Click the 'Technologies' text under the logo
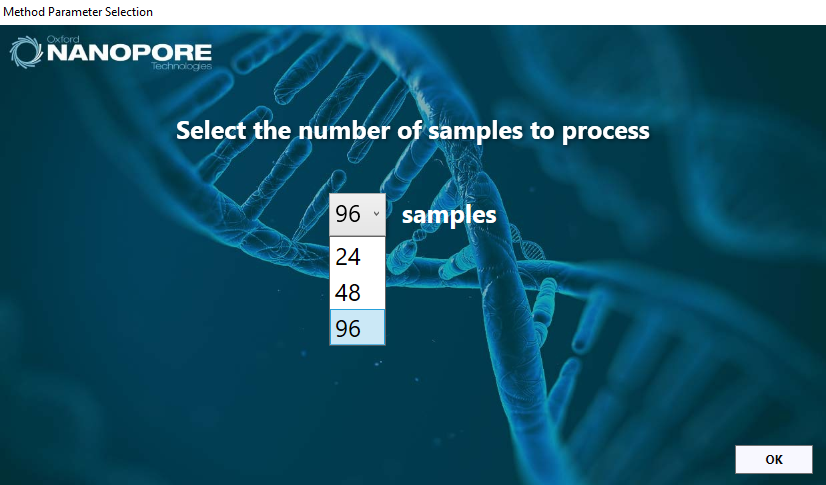 (x=181, y=66)
